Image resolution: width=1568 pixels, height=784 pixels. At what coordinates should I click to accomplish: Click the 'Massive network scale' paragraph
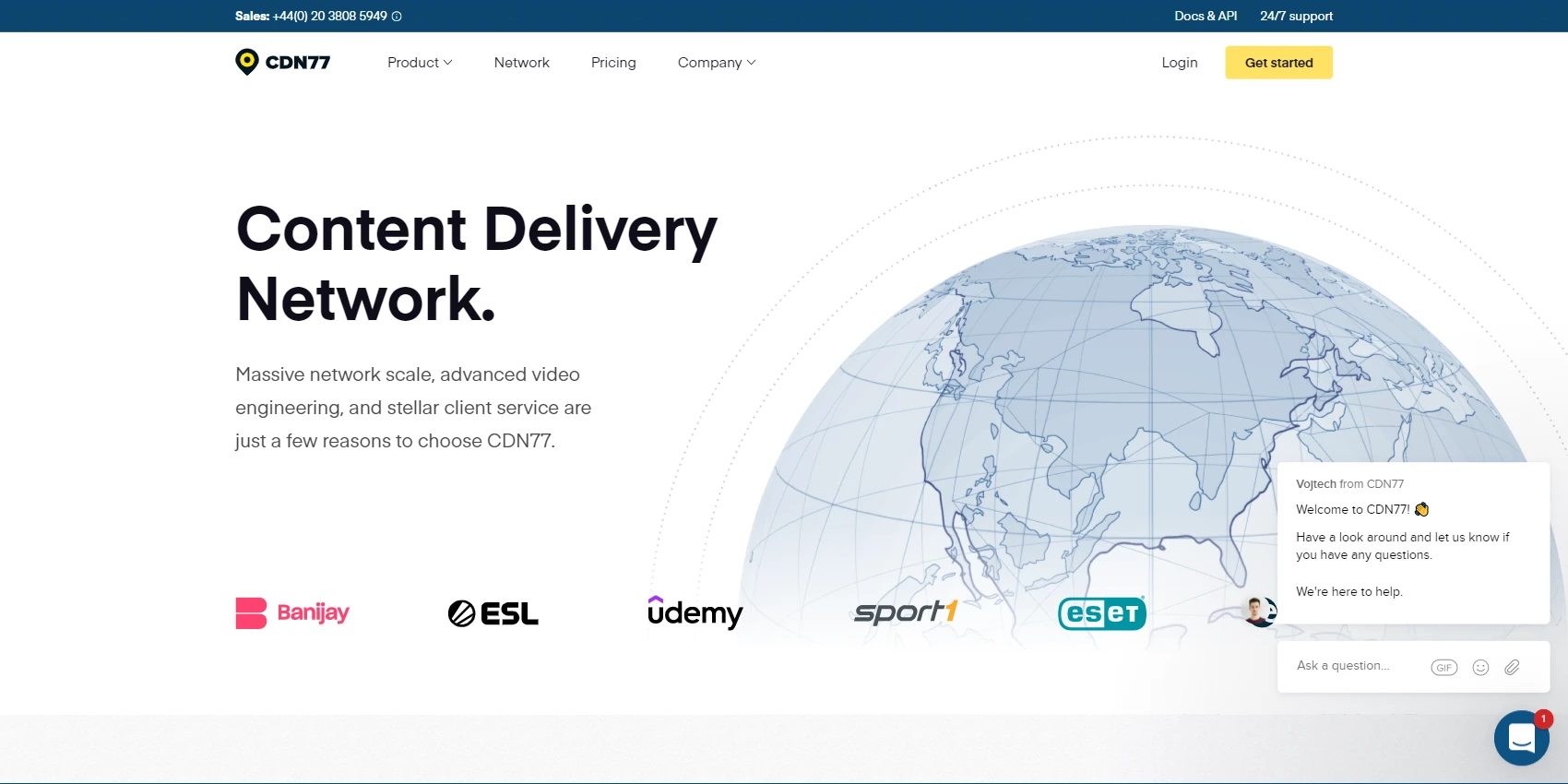413,408
